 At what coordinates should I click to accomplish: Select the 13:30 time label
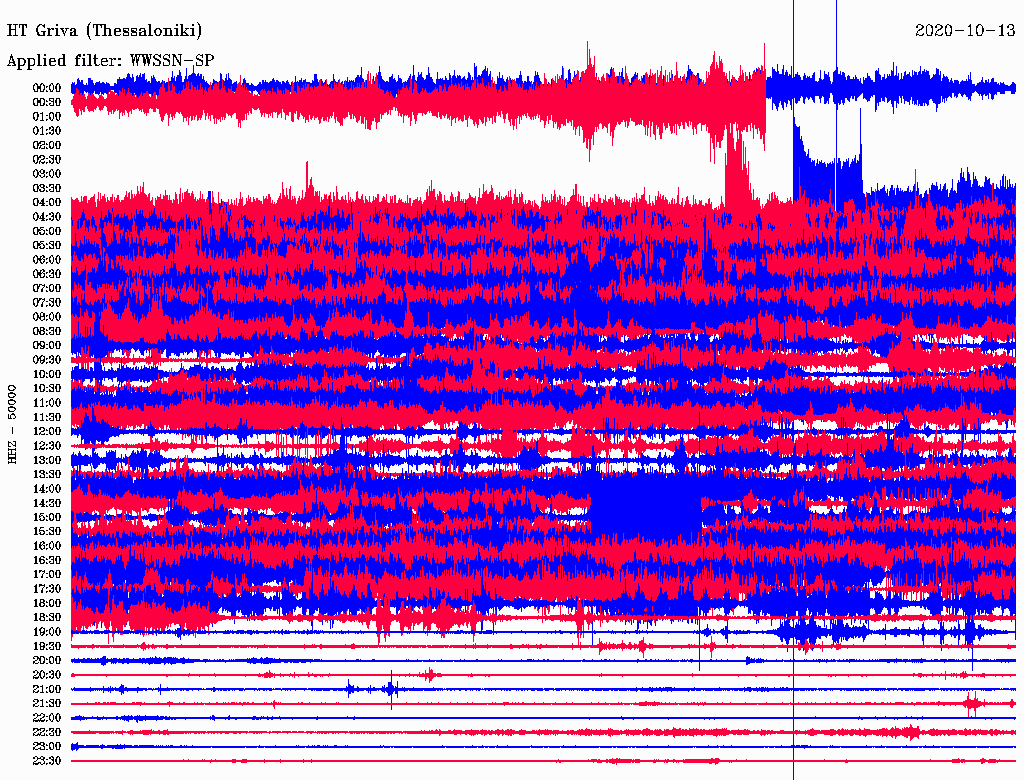pos(47,475)
